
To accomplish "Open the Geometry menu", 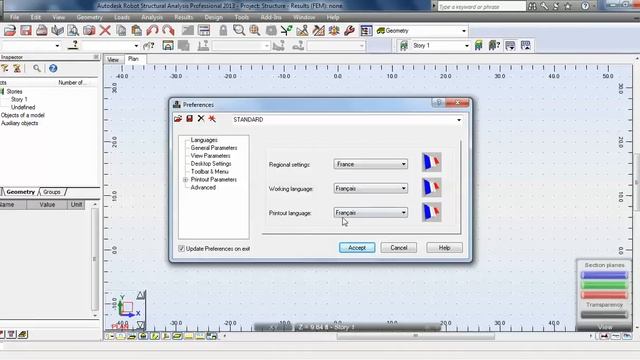I will pyautogui.click(x=89, y=17).
